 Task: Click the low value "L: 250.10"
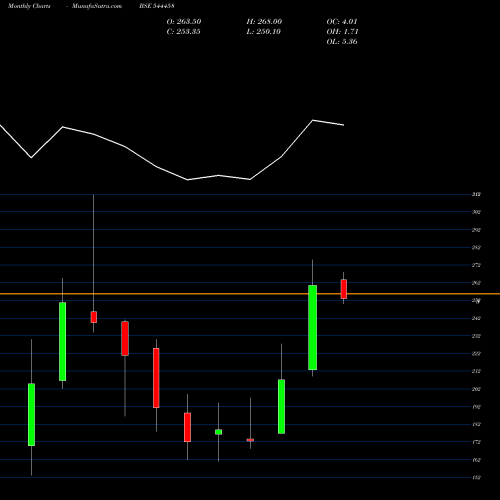tap(263, 31)
